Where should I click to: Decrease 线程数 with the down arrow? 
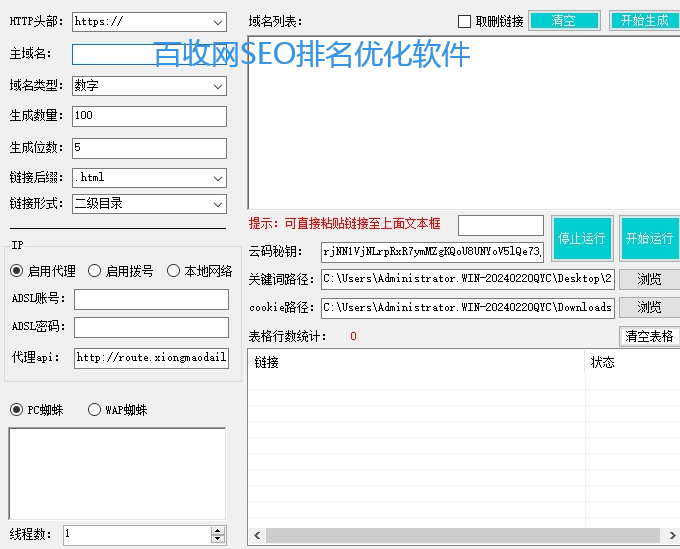(218, 539)
